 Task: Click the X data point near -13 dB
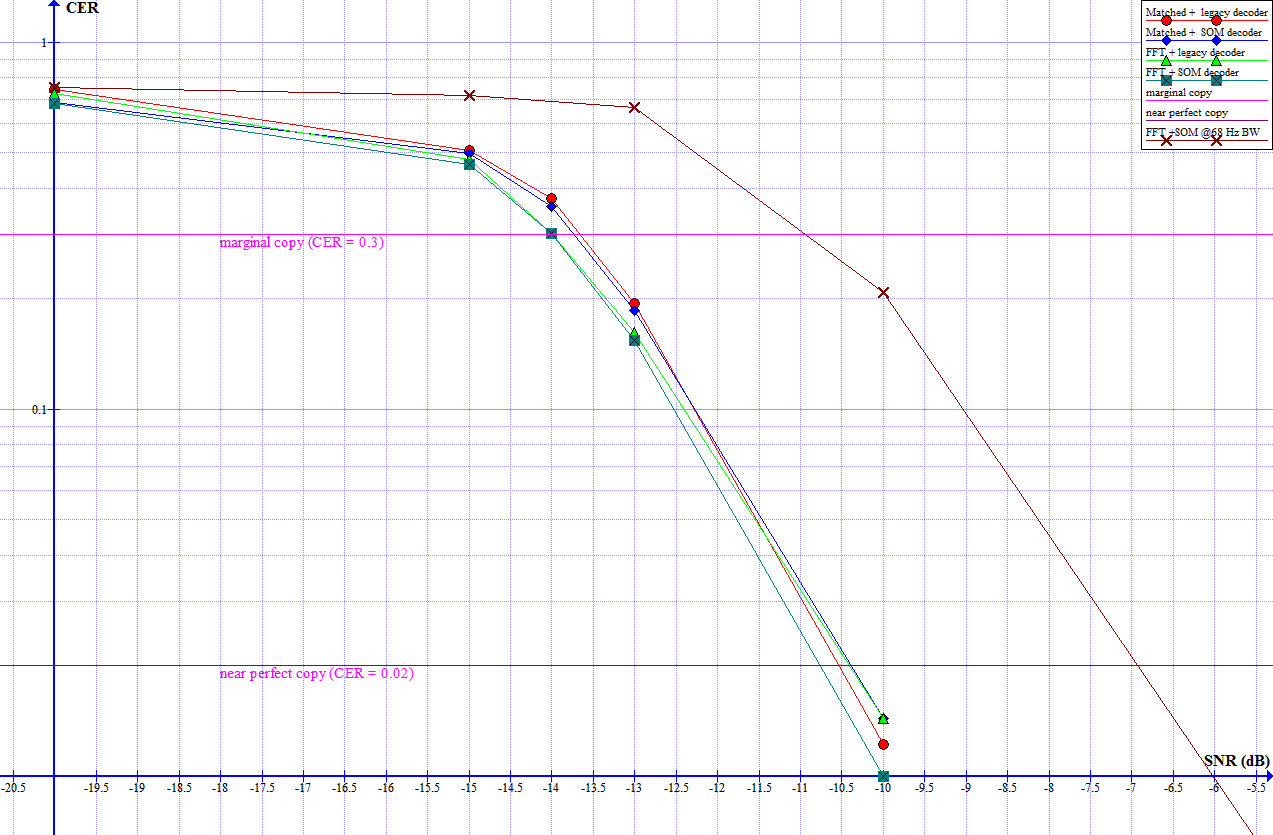(x=634, y=108)
